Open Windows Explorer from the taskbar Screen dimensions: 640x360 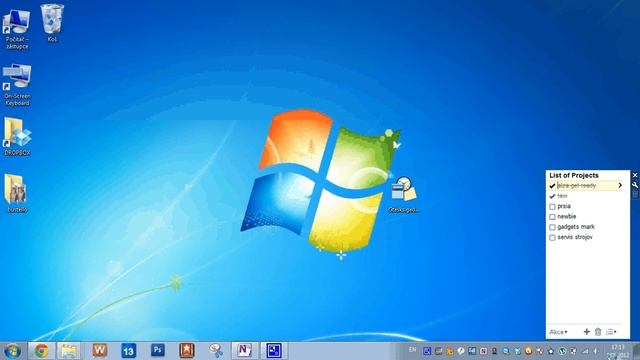[x=69, y=351]
